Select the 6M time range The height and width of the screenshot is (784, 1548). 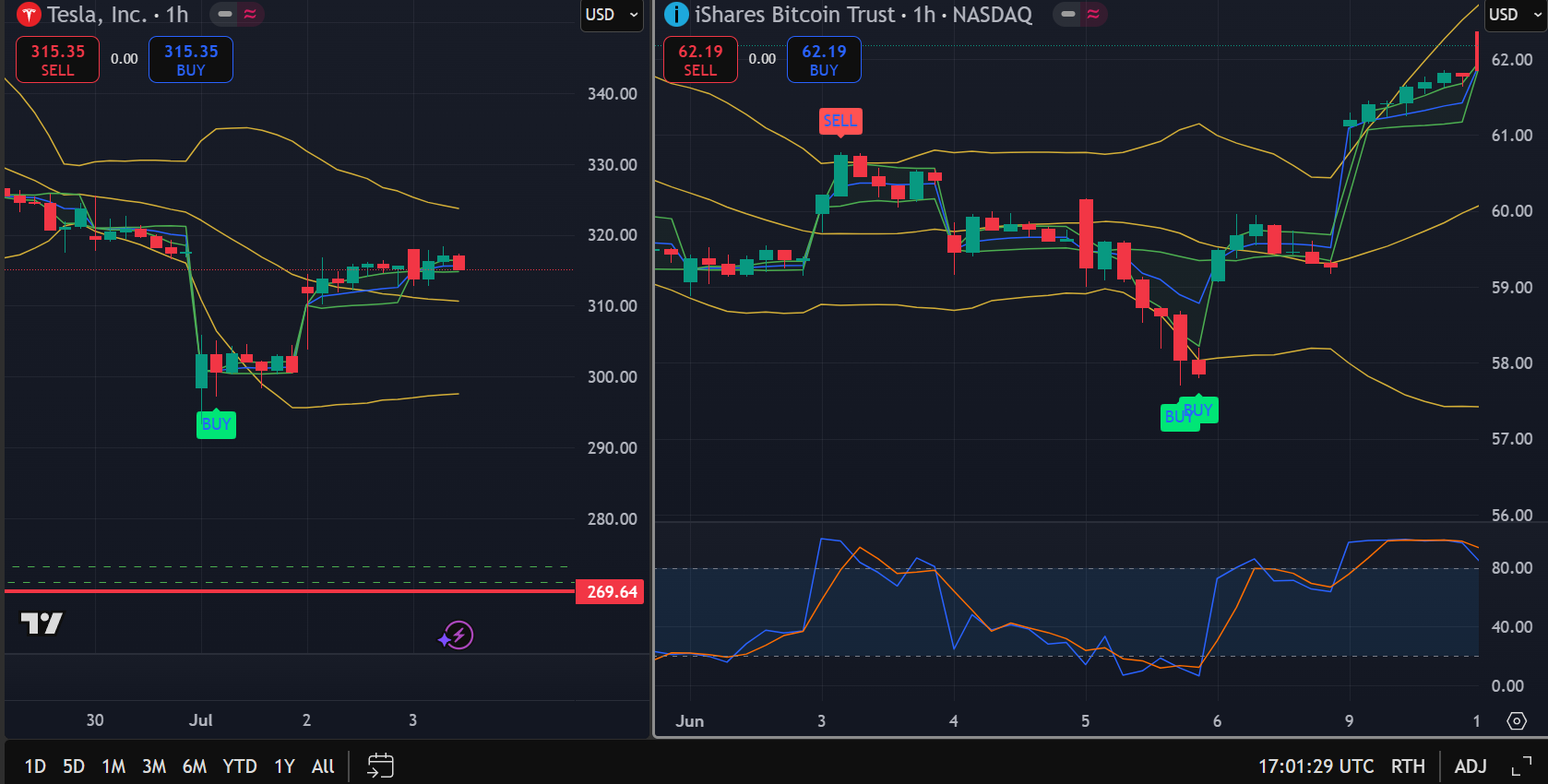click(x=195, y=766)
